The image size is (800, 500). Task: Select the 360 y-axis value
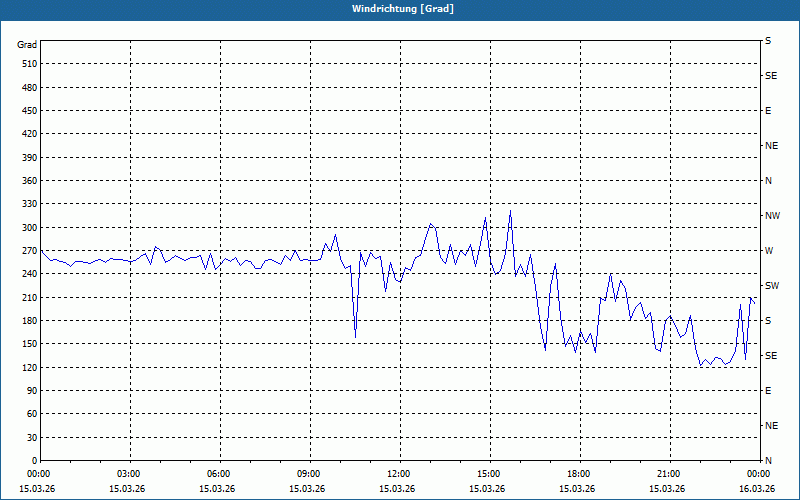coord(29,181)
